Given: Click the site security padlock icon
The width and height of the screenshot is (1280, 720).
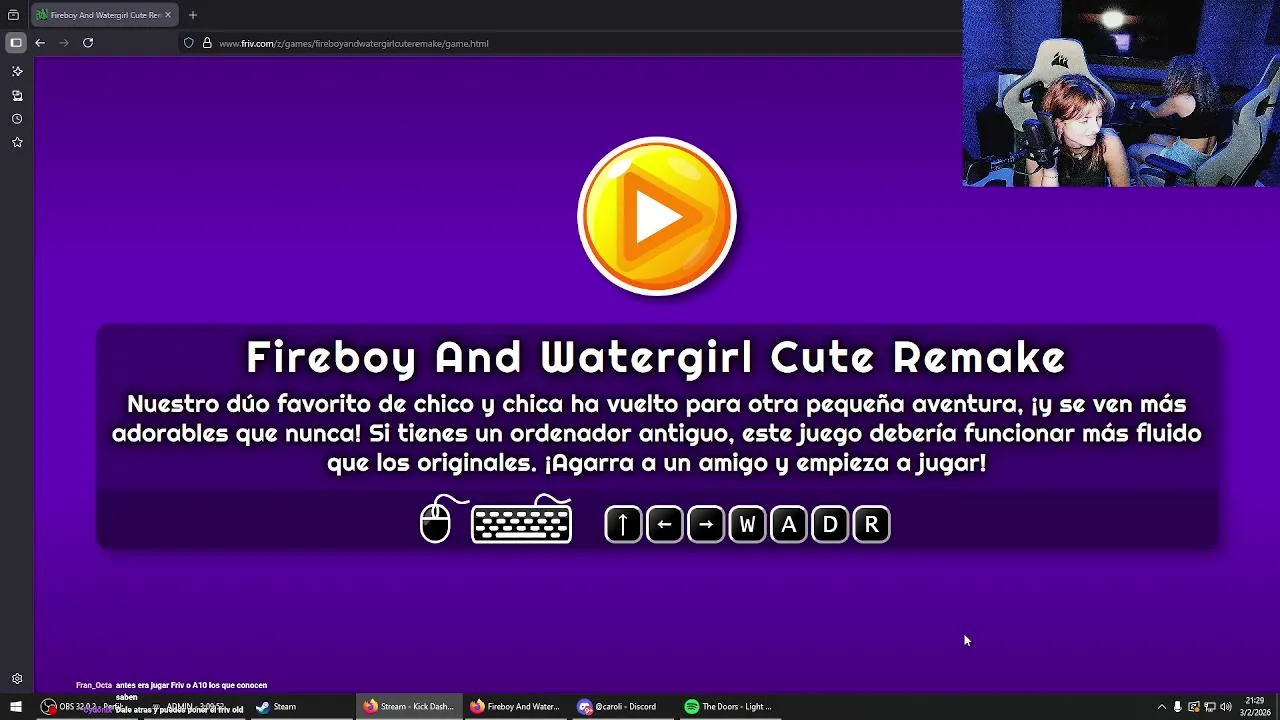Looking at the screenshot, I should [x=207, y=43].
